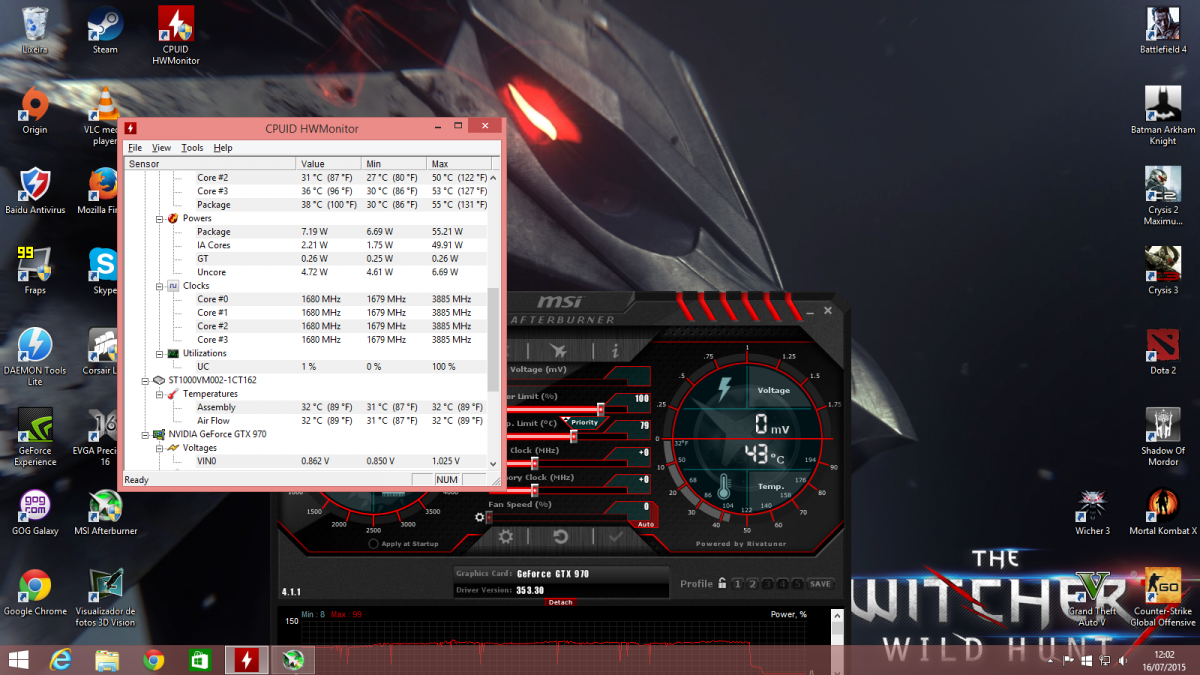The height and width of the screenshot is (675, 1200).
Task: Click the Sensor column header
Action: (x=210, y=163)
